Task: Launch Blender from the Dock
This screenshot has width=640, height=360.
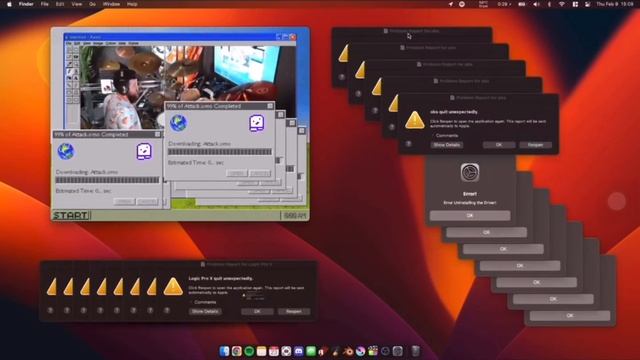Action: tap(348, 351)
